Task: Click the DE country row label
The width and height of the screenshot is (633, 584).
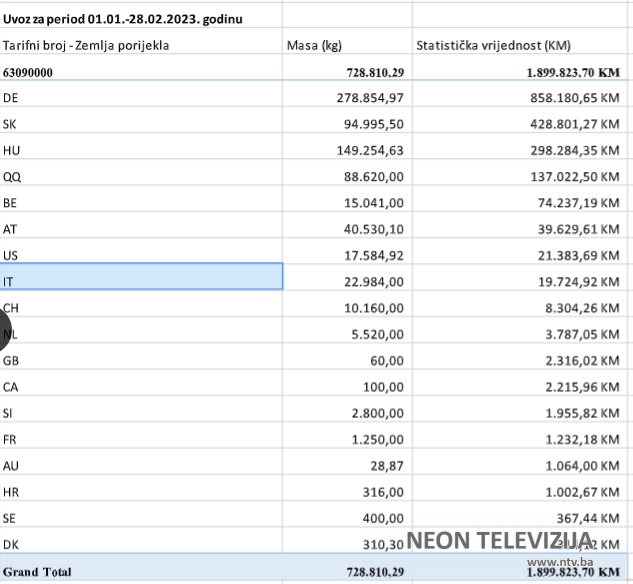Action: pyautogui.click(x=11, y=97)
